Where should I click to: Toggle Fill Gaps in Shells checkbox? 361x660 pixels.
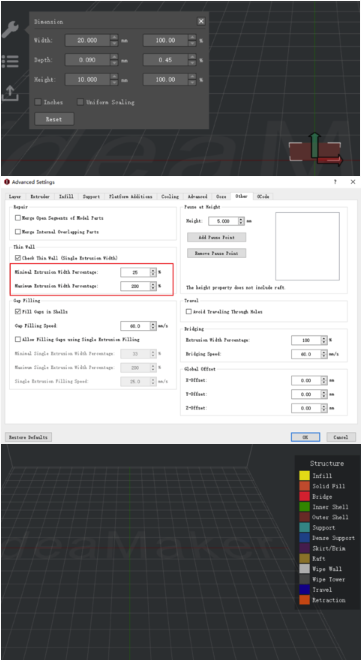(18, 312)
